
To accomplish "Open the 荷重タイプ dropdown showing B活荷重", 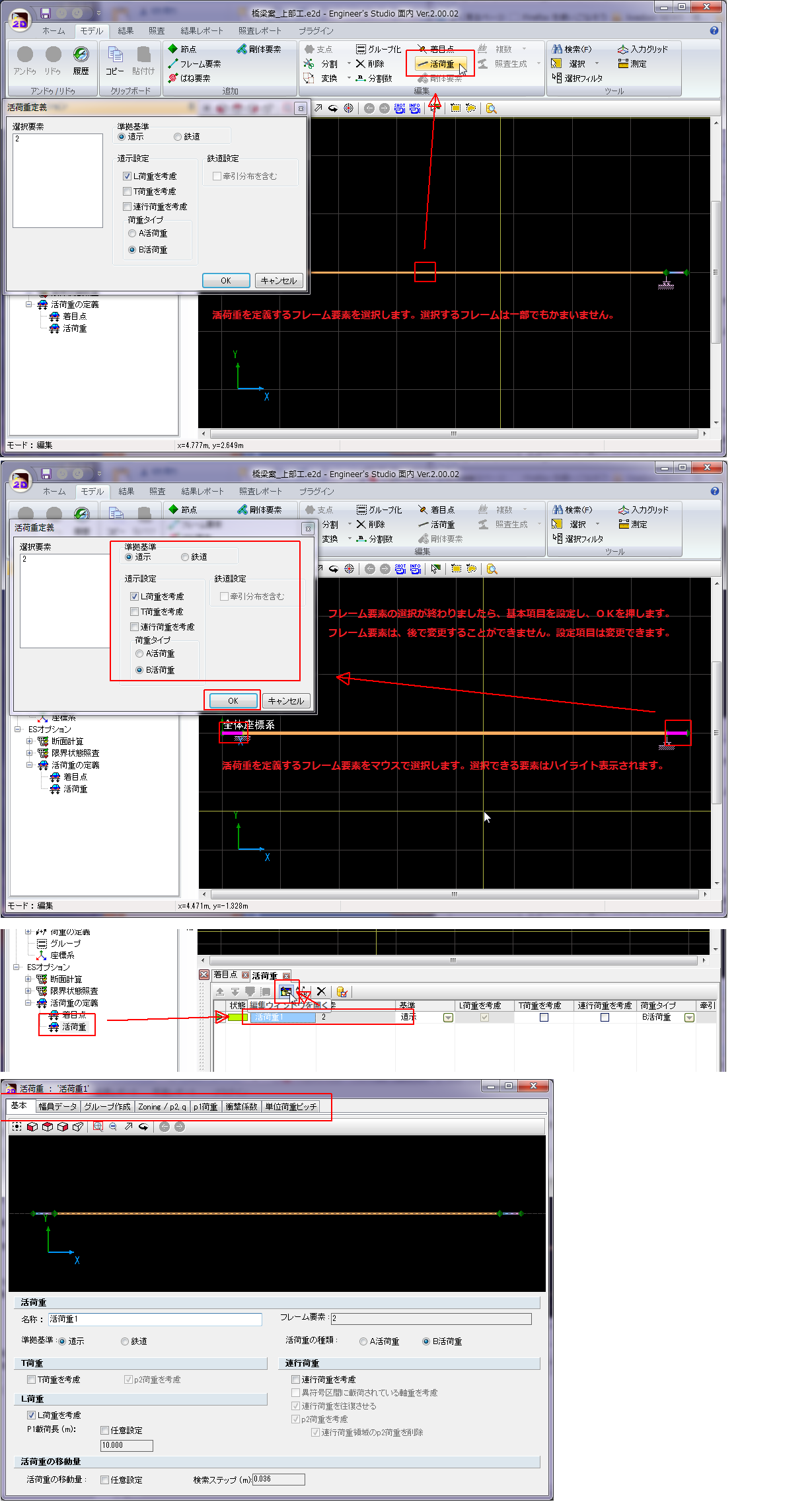I will point(689,1018).
